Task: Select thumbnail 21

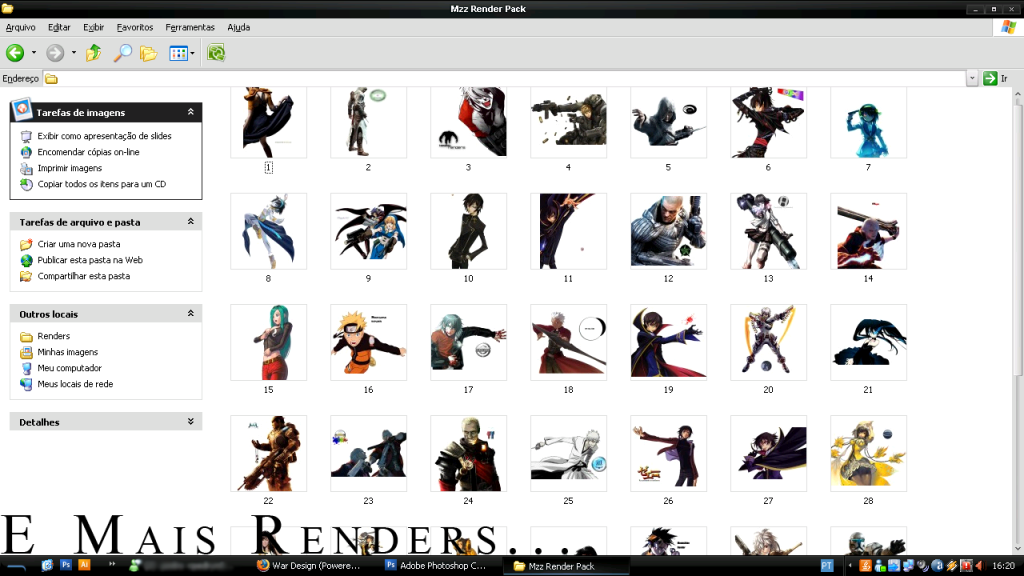Action: tap(868, 342)
